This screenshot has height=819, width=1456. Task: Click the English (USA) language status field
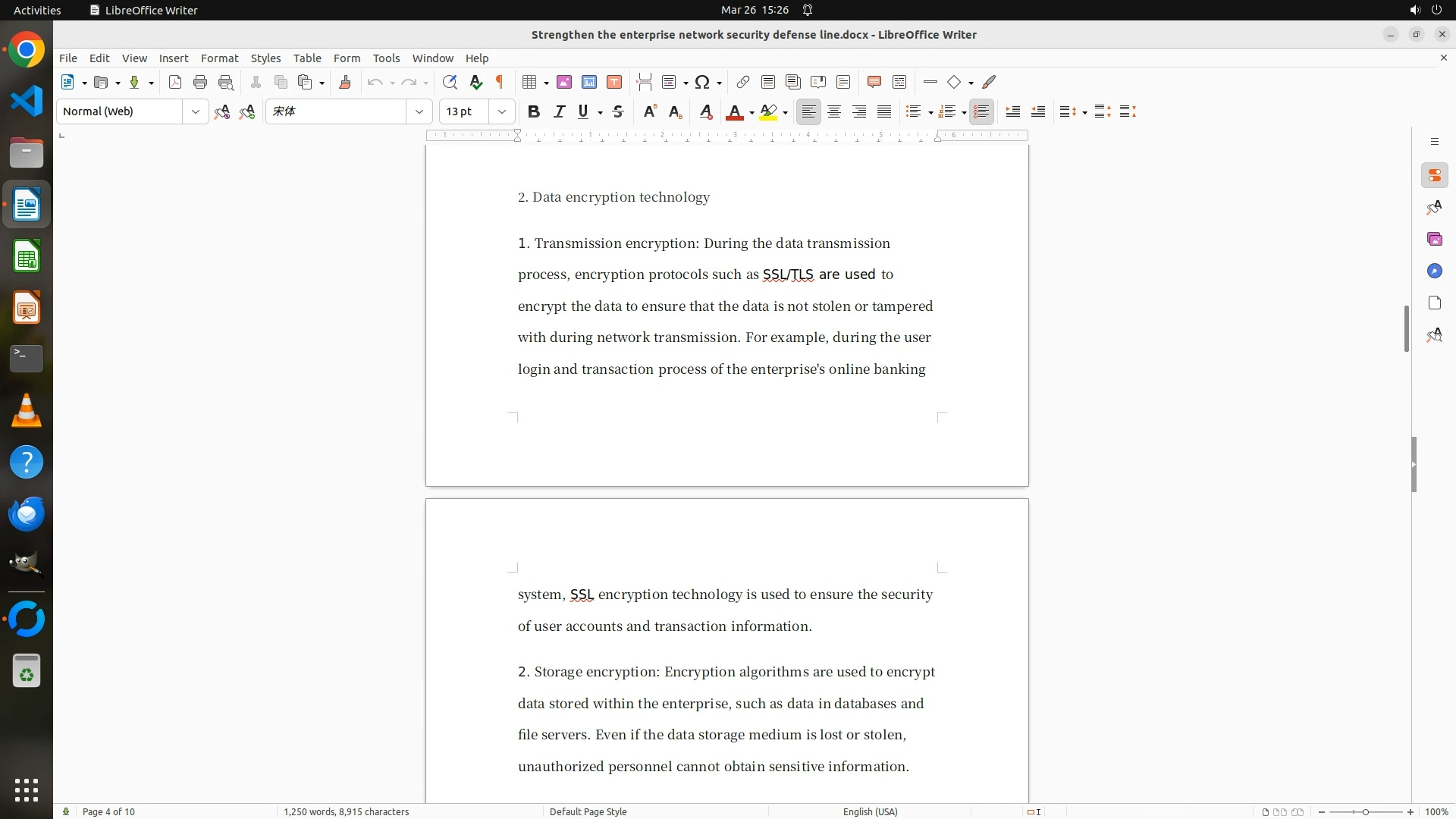pyautogui.click(x=870, y=811)
